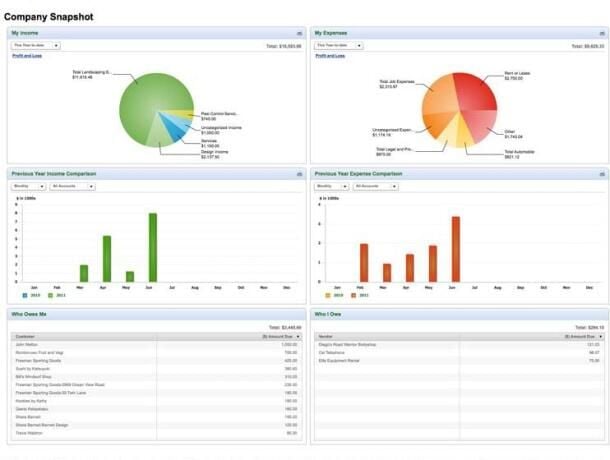Open the Bill's Windsurf Shop customer row
This screenshot has width=610, height=460.
[x=156, y=377]
